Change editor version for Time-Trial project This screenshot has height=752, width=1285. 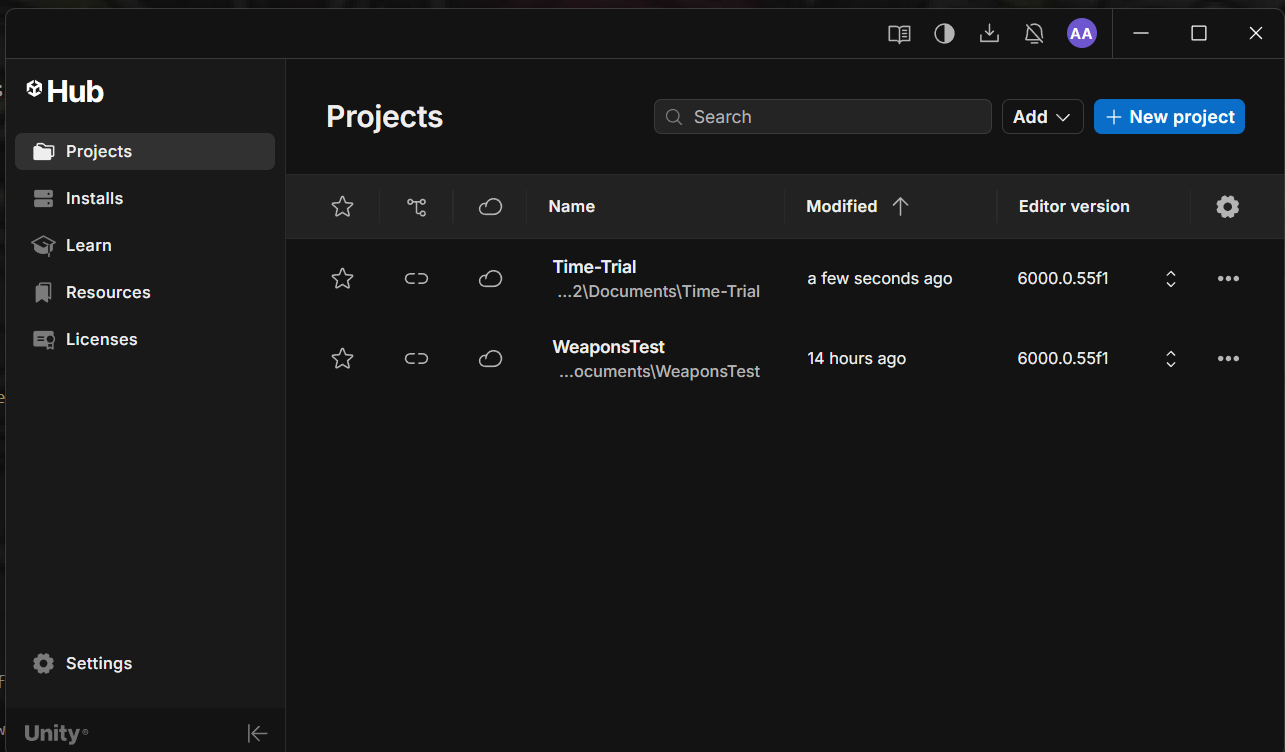1171,279
